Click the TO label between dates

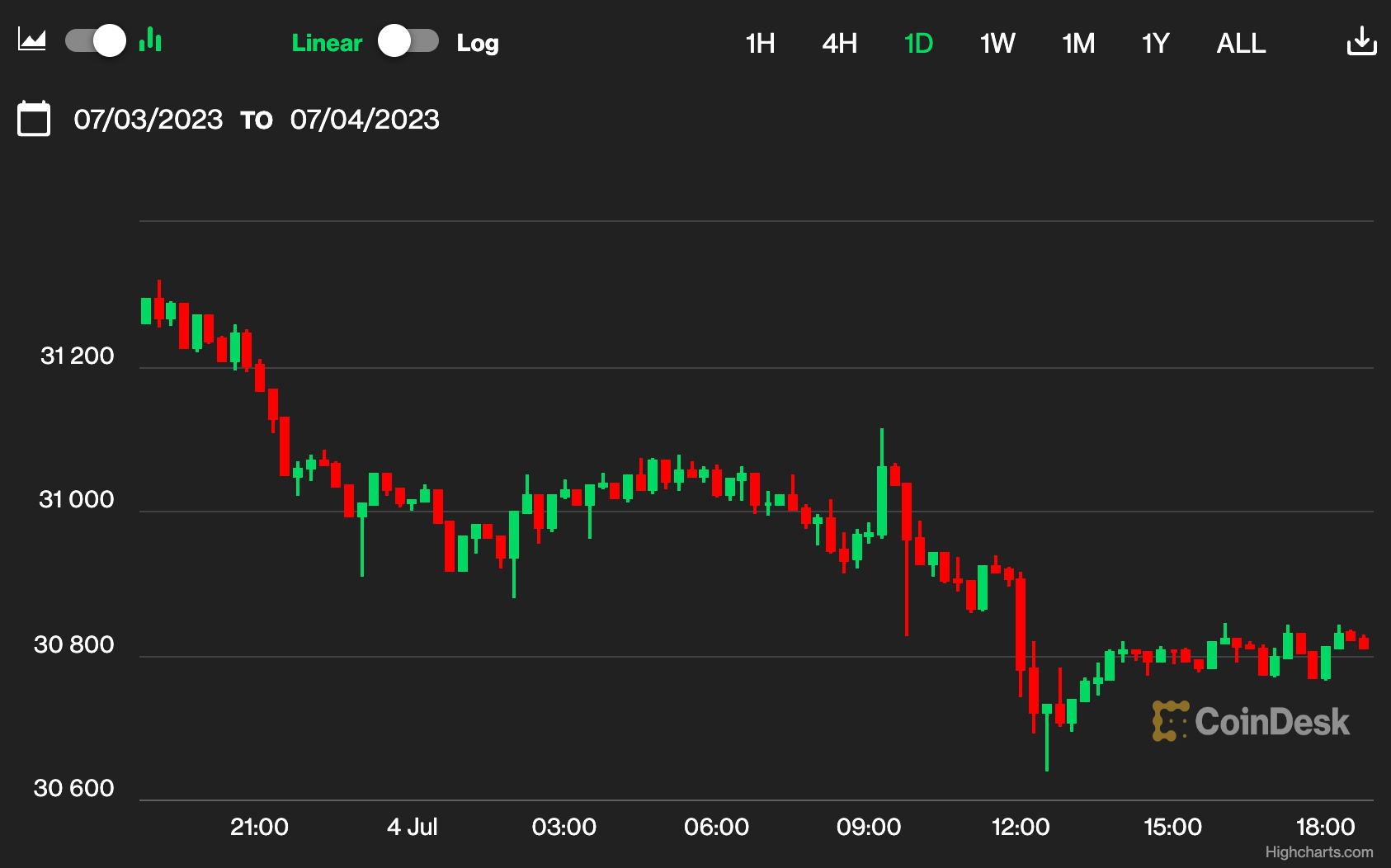pos(257,120)
